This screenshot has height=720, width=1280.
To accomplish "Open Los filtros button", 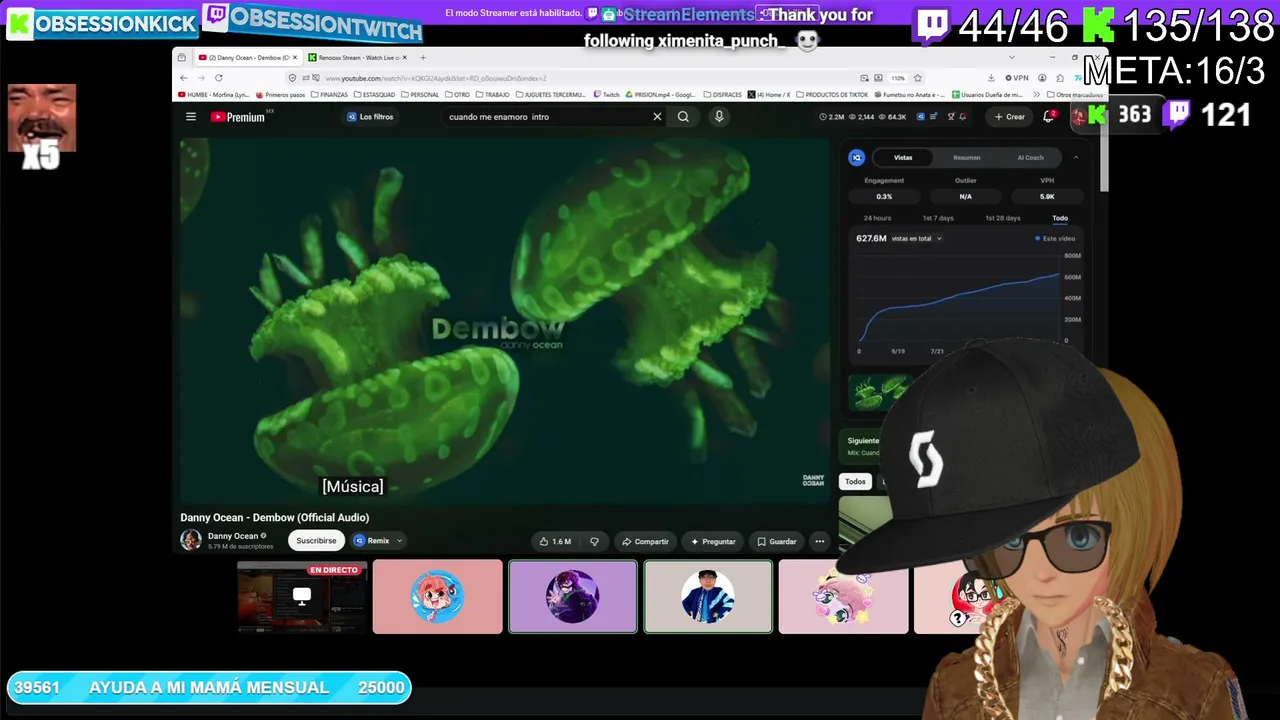I will pyautogui.click(x=370, y=117).
